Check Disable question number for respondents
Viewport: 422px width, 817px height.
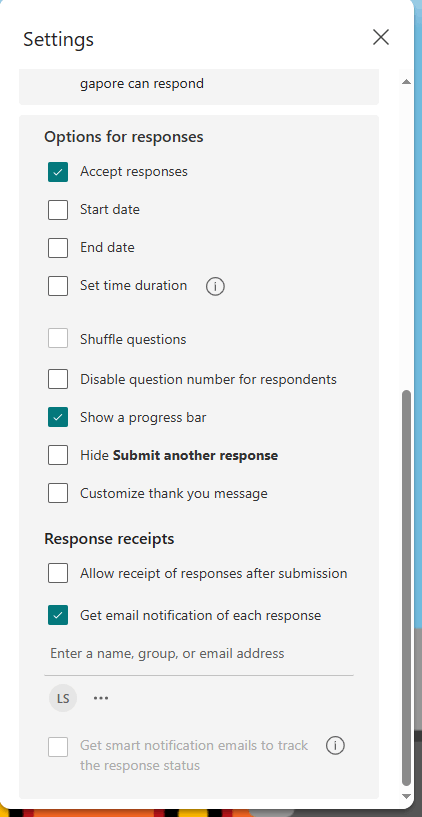click(58, 379)
